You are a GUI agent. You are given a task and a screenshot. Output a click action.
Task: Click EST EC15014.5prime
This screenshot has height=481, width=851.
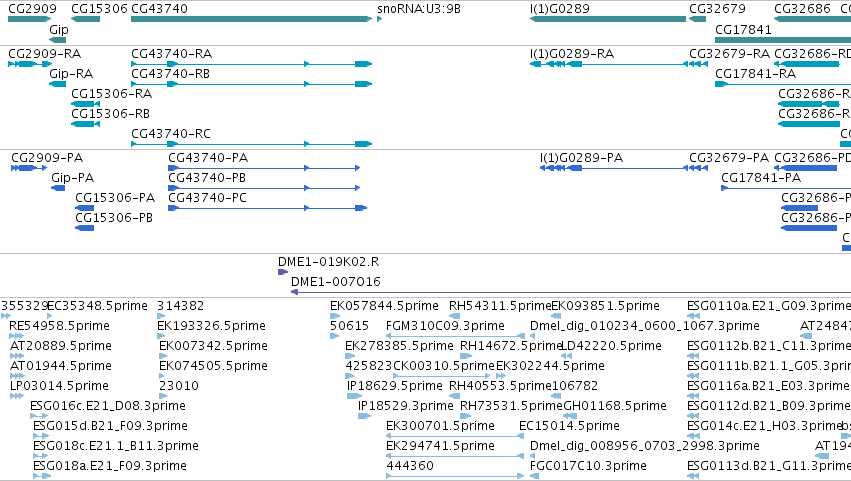click(x=569, y=426)
